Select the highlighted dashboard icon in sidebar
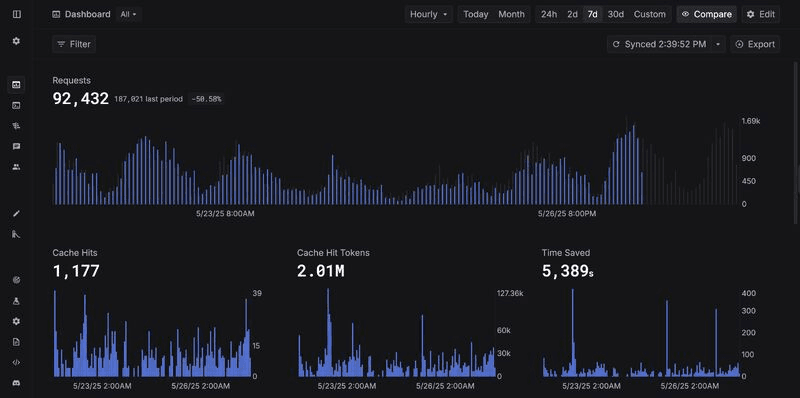This screenshot has width=800, height=398. tap(16, 85)
